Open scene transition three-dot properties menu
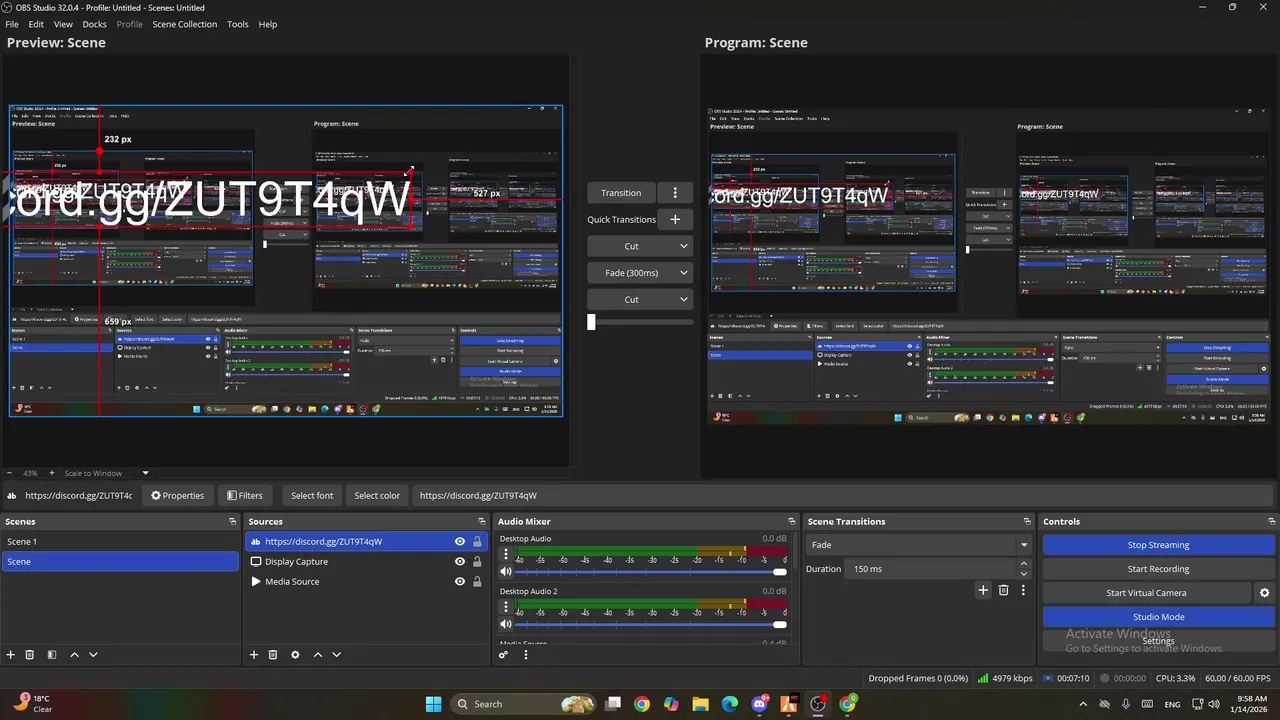Viewport: 1280px width, 720px height. pyautogui.click(x=1023, y=590)
